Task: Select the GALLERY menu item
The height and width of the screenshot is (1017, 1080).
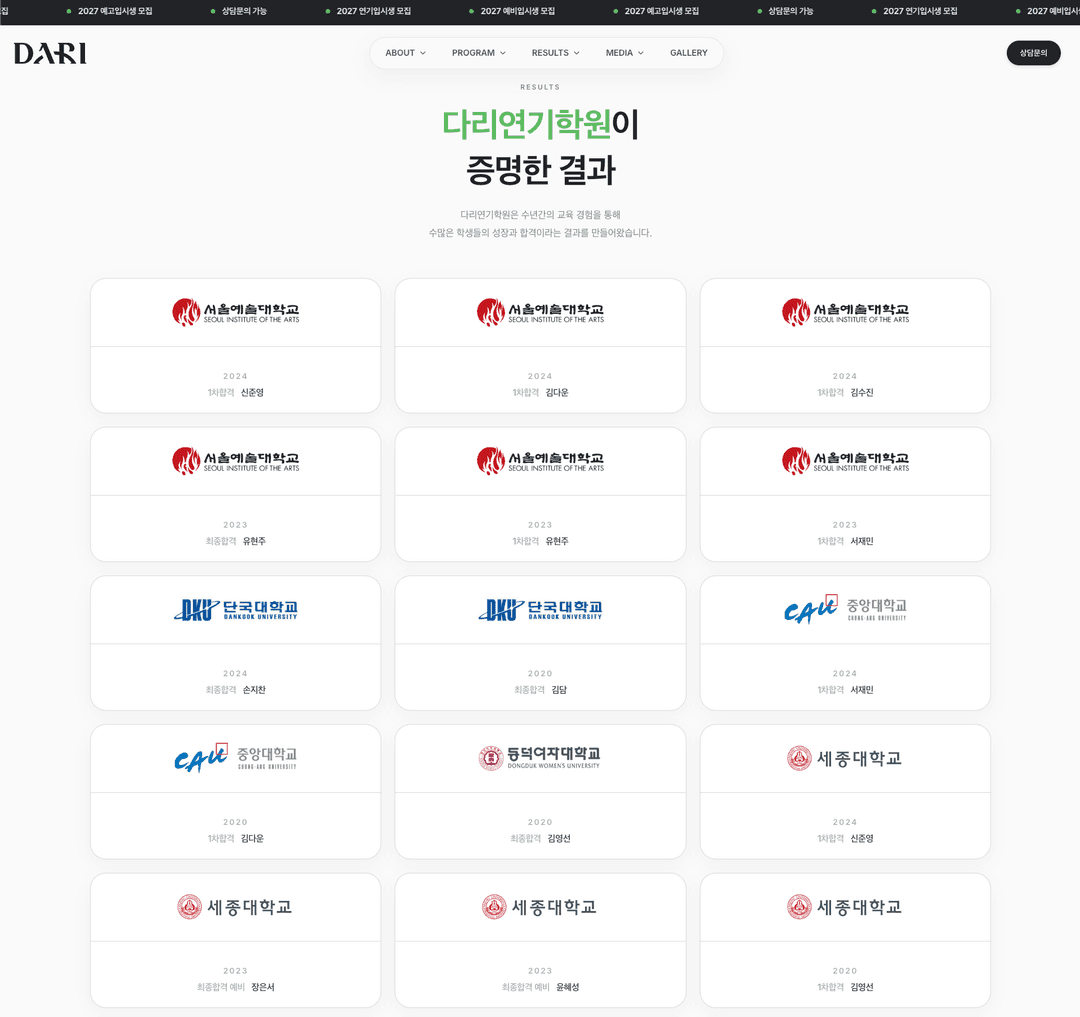Action: click(688, 52)
